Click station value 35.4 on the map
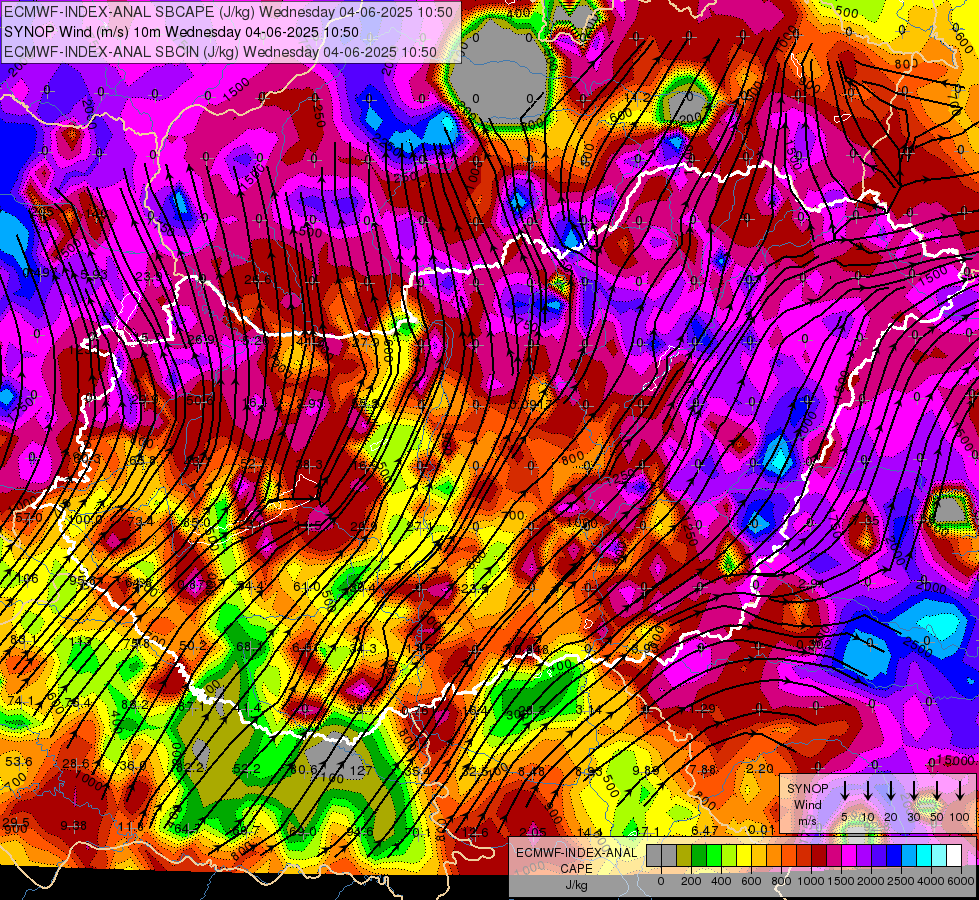Screen dimensions: 979x900 click(417, 771)
